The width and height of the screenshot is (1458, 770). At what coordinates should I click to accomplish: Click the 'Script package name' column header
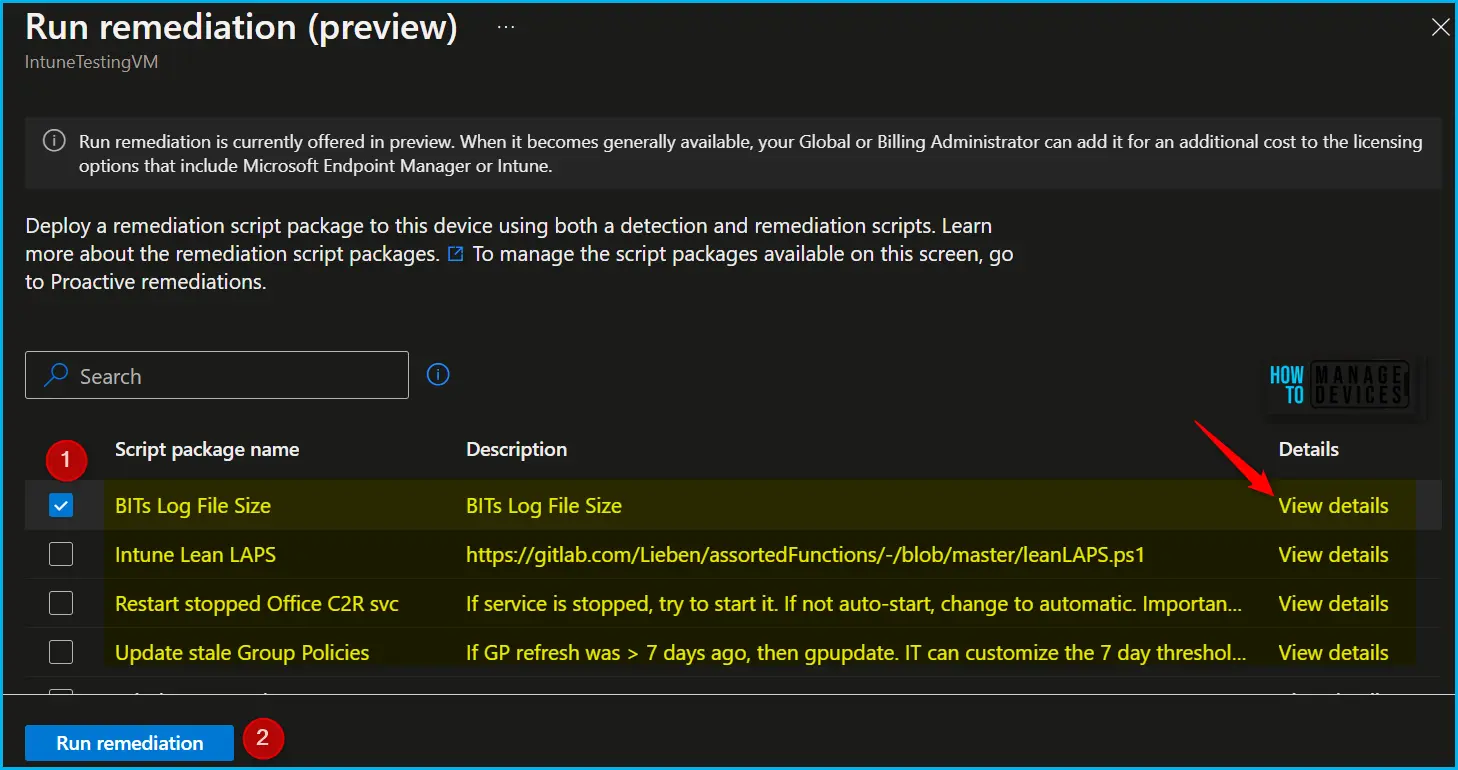[207, 450]
